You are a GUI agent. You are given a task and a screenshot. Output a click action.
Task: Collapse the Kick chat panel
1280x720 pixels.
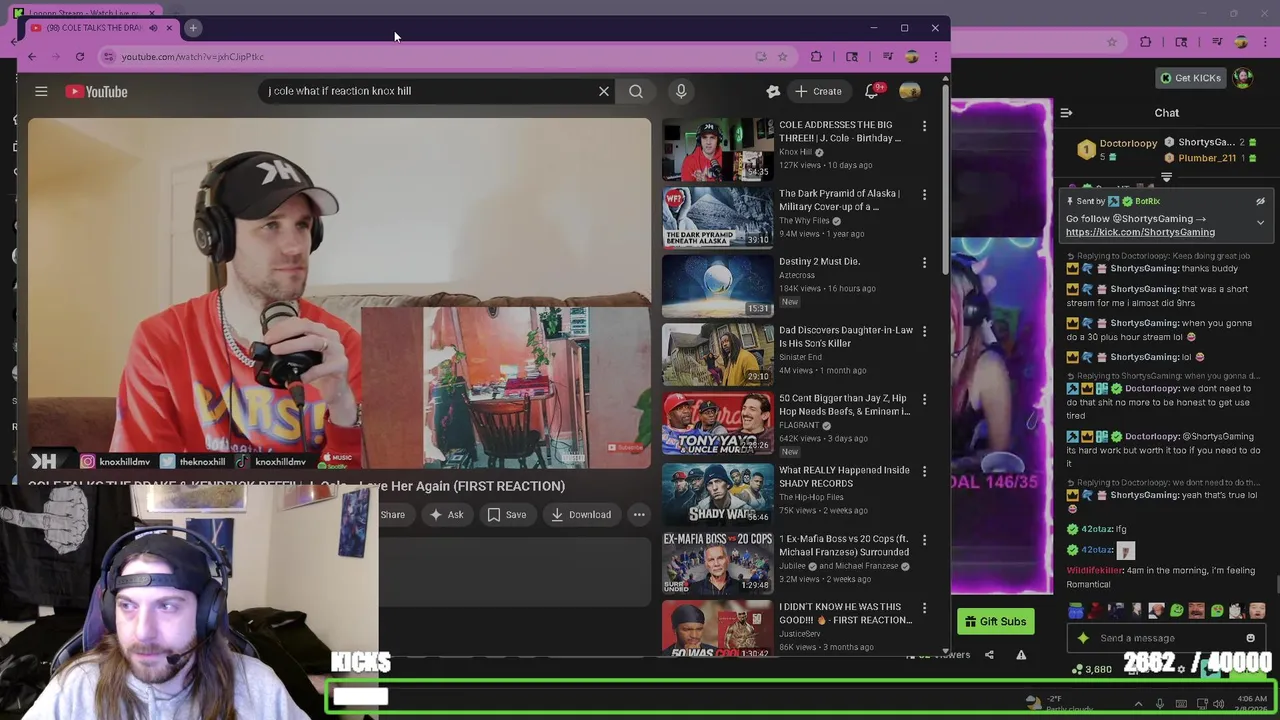click(x=1066, y=113)
